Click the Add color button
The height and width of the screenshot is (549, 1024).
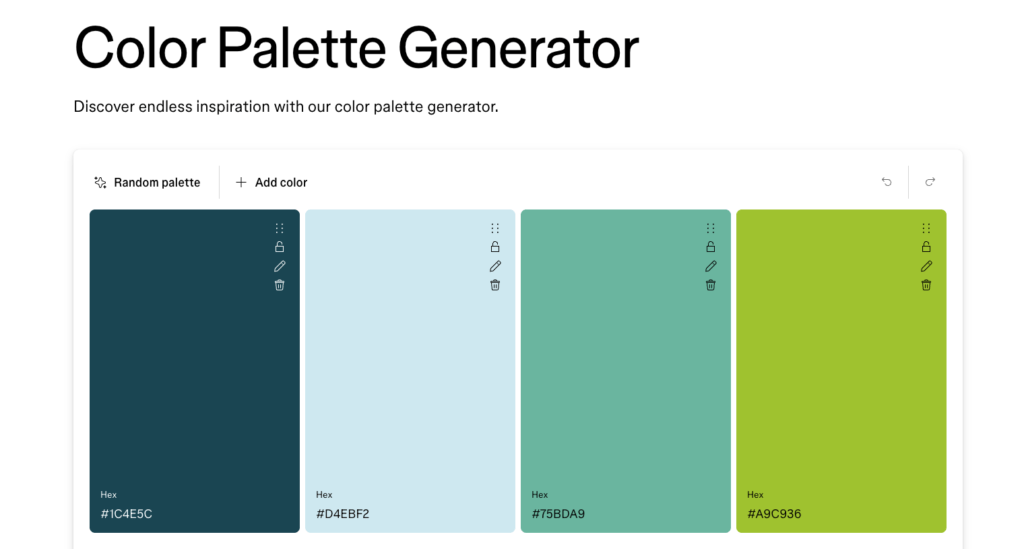pyautogui.click(x=271, y=183)
